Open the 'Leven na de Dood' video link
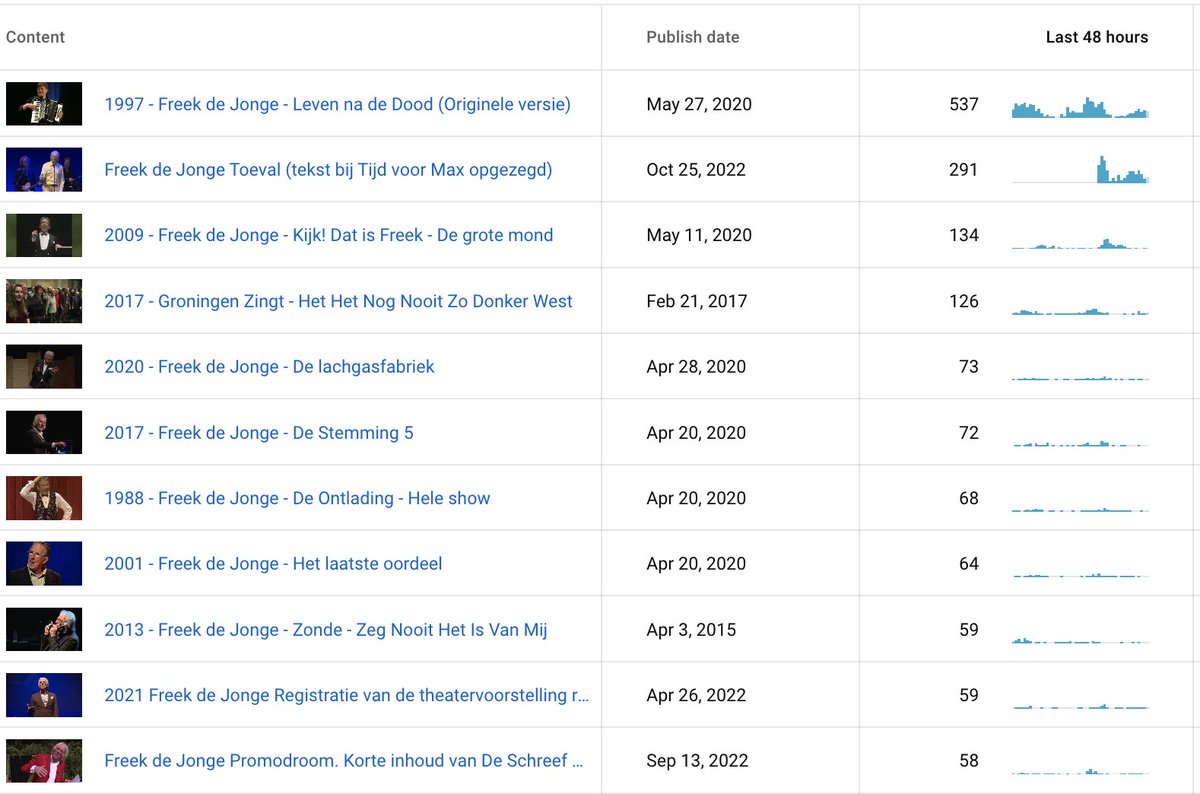 337,104
